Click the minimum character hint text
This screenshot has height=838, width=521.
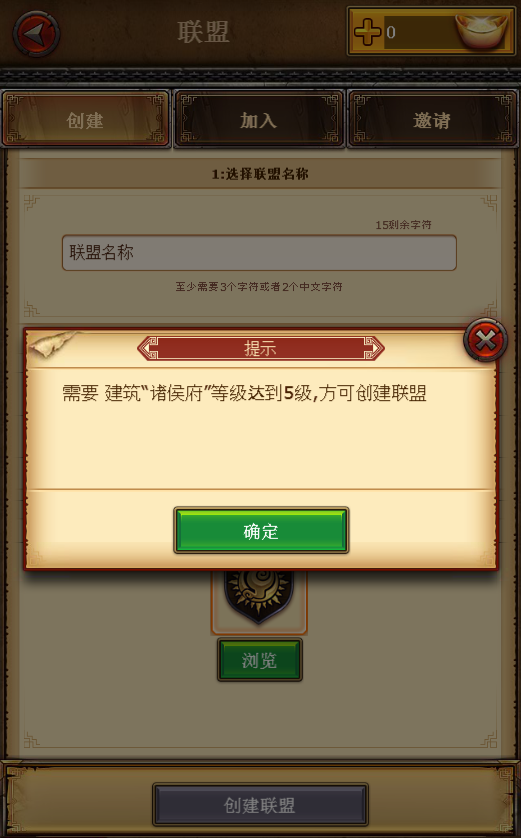[259, 286]
